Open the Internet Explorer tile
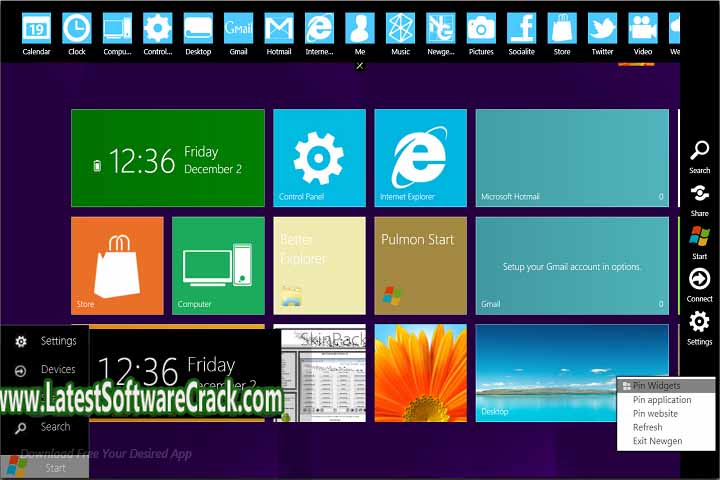 [x=420, y=157]
